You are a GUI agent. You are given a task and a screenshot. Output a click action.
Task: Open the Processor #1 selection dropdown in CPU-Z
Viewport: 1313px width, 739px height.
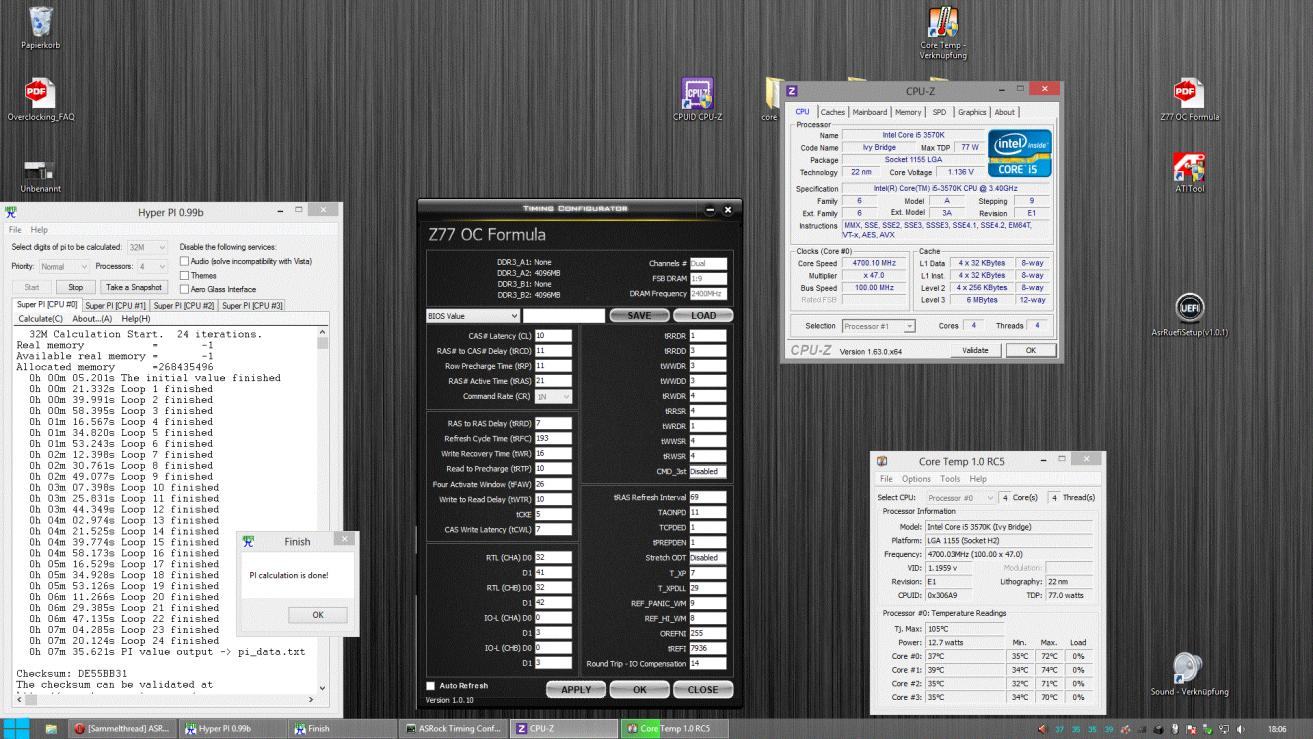coord(879,326)
